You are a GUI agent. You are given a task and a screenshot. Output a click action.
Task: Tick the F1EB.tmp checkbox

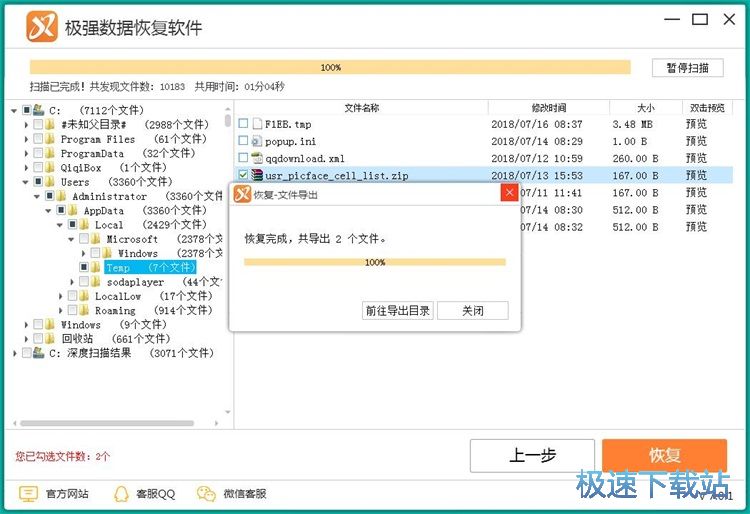(x=243, y=123)
